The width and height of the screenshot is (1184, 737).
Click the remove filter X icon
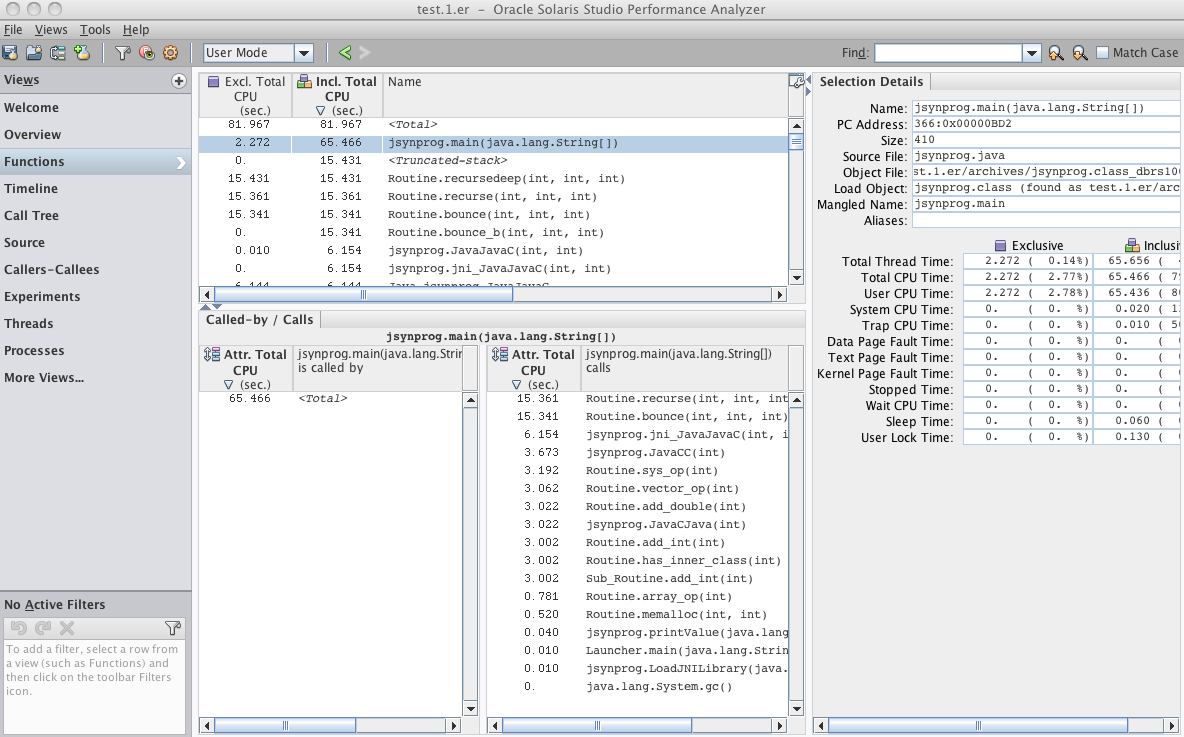pos(66,628)
